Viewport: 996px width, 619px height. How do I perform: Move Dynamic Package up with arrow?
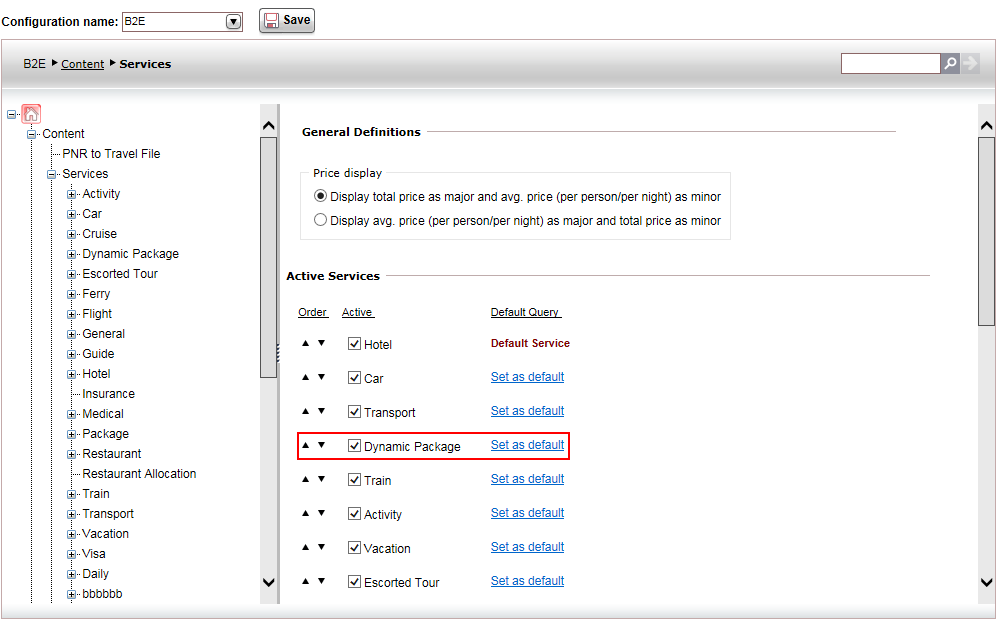pos(306,445)
